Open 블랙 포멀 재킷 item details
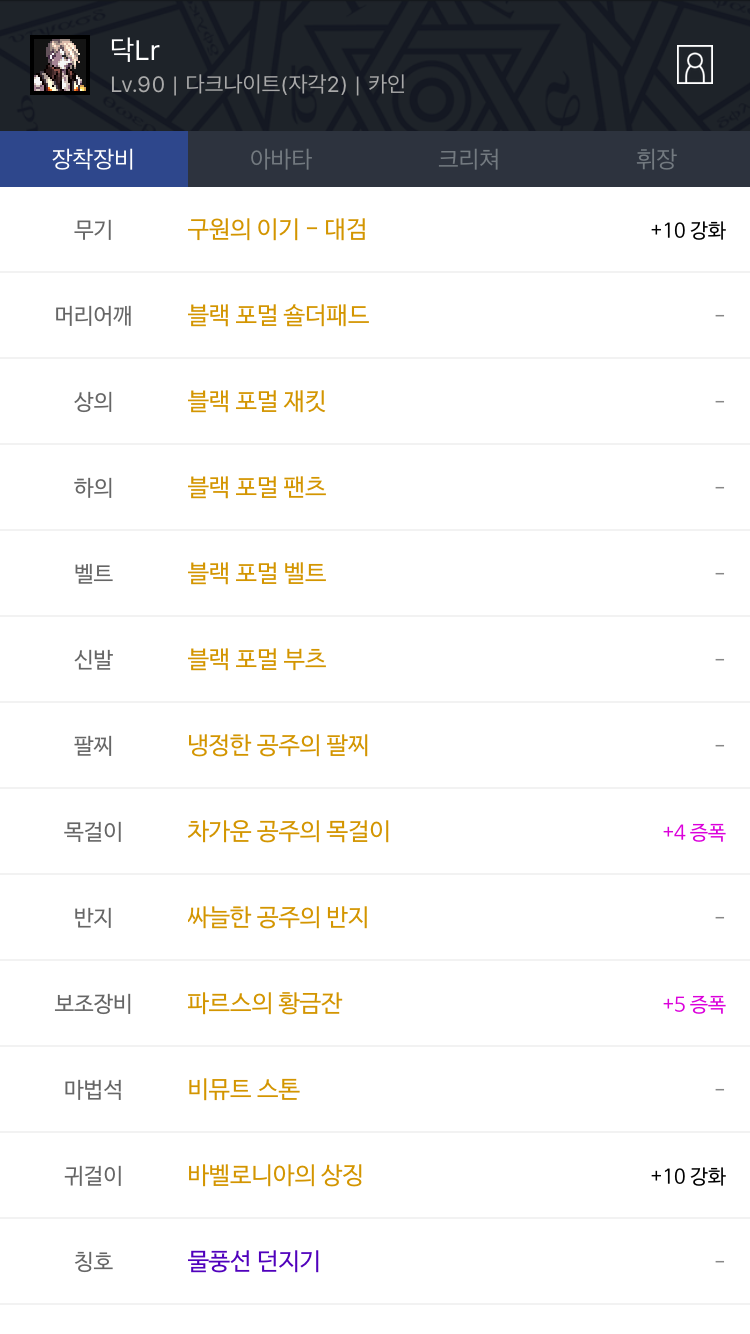Screen dimensions: 750x1334 pos(257,401)
